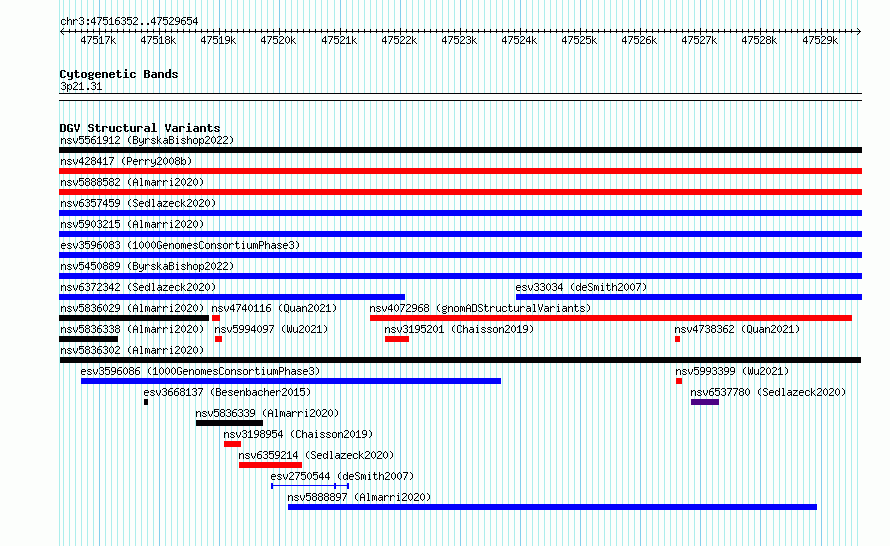
Task: Click the purple nsv6537780 variant bar
Action: pyautogui.click(x=705, y=402)
